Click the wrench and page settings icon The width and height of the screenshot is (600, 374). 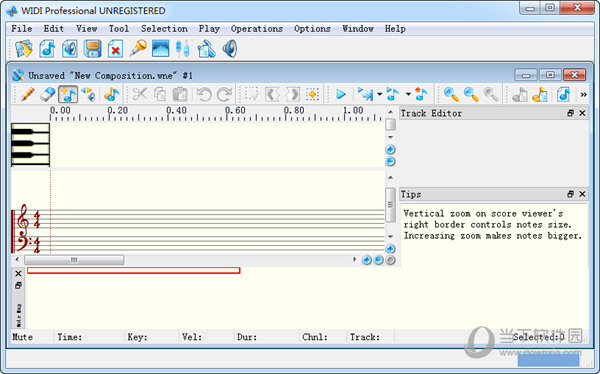coord(207,49)
